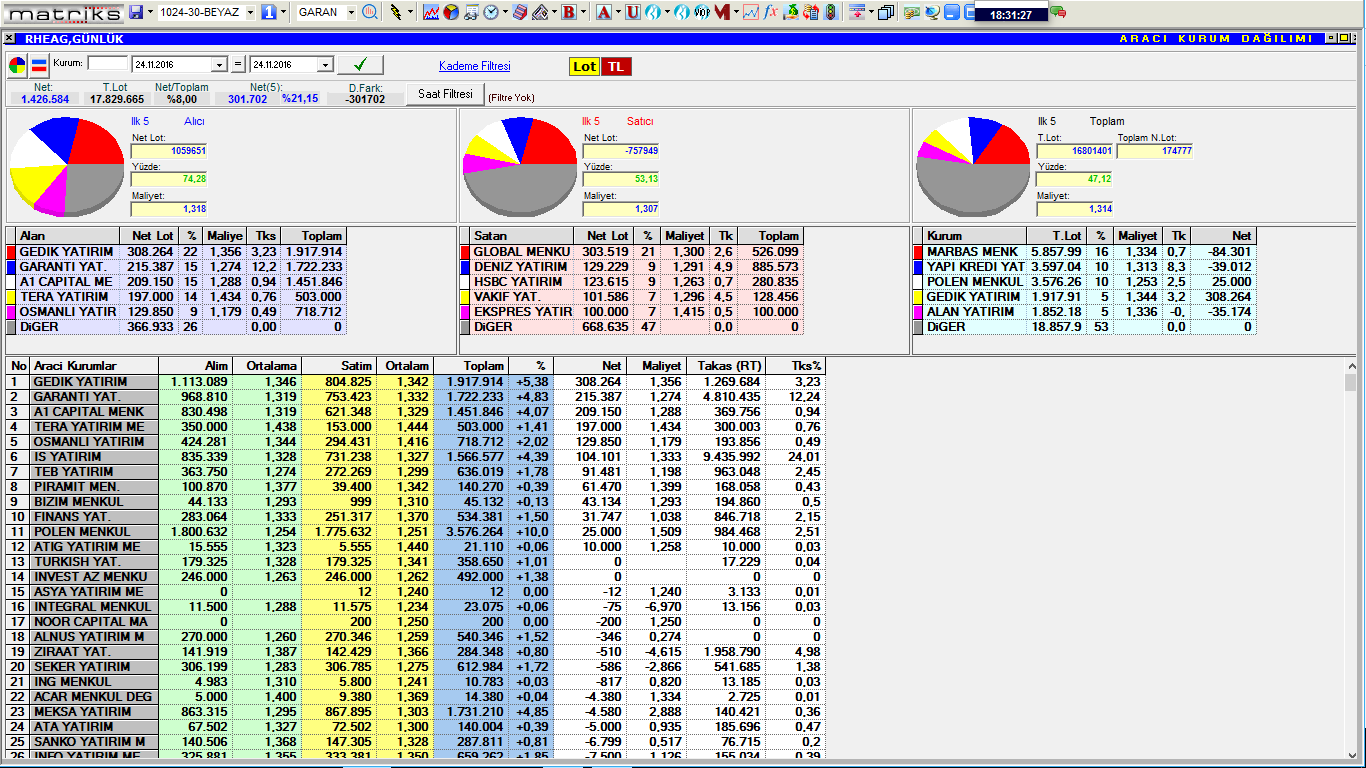
Task: Click the fx formula icon
Action: [770, 13]
